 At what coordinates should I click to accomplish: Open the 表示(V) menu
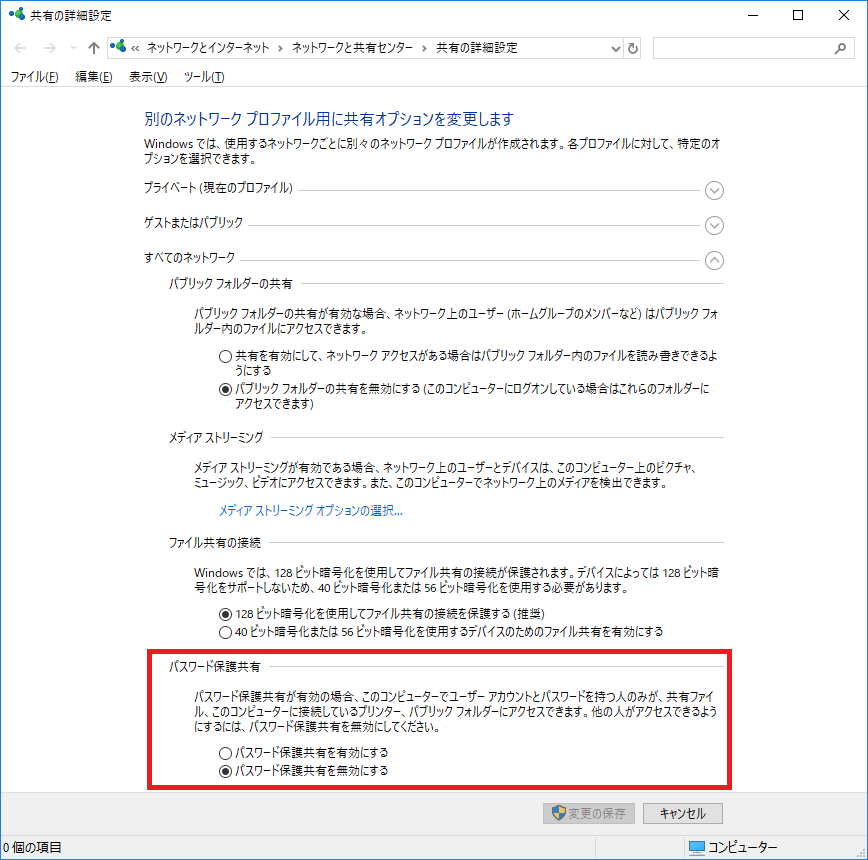148,77
